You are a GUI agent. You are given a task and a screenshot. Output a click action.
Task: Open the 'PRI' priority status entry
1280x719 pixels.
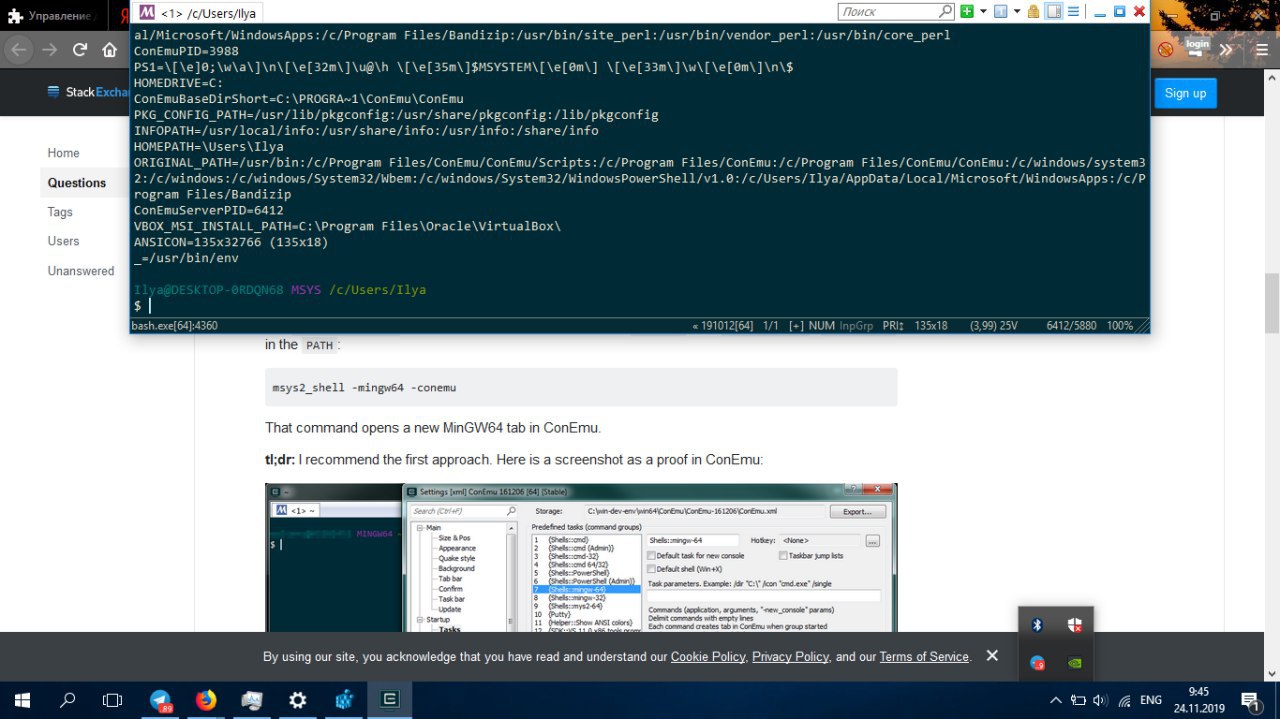click(893, 326)
